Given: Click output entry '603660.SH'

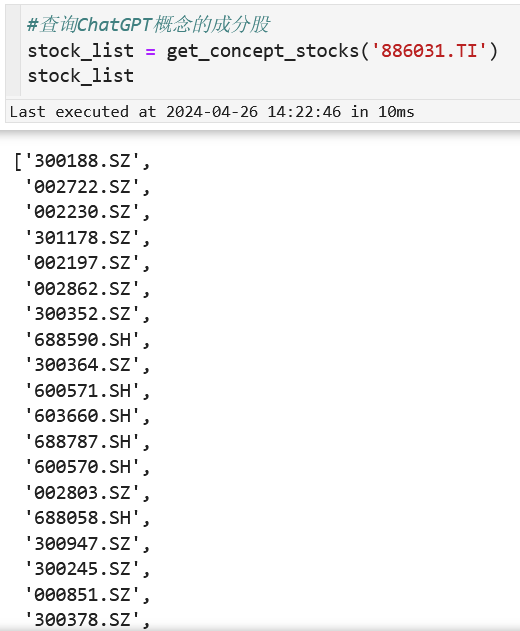Looking at the screenshot, I should tap(82, 416).
